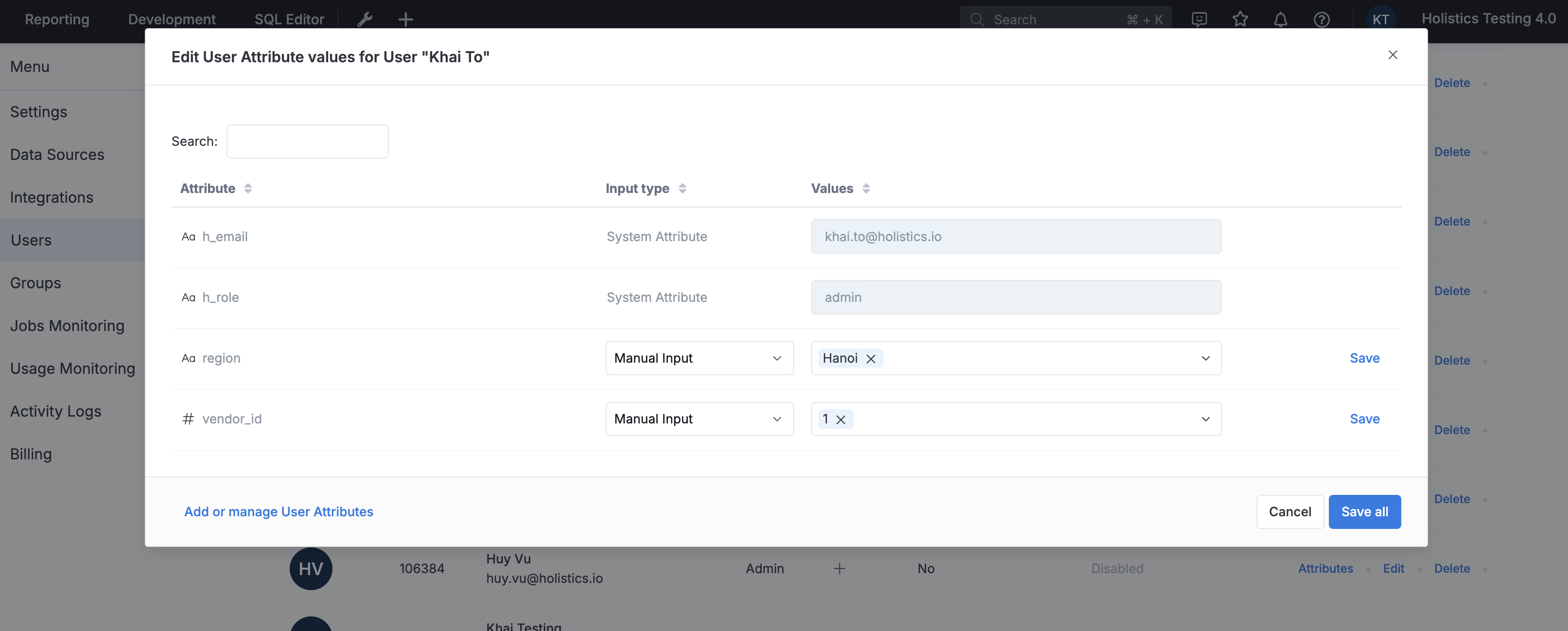The width and height of the screenshot is (1568, 631).
Task: Click the disabled admin value field
Action: click(1016, 297)
